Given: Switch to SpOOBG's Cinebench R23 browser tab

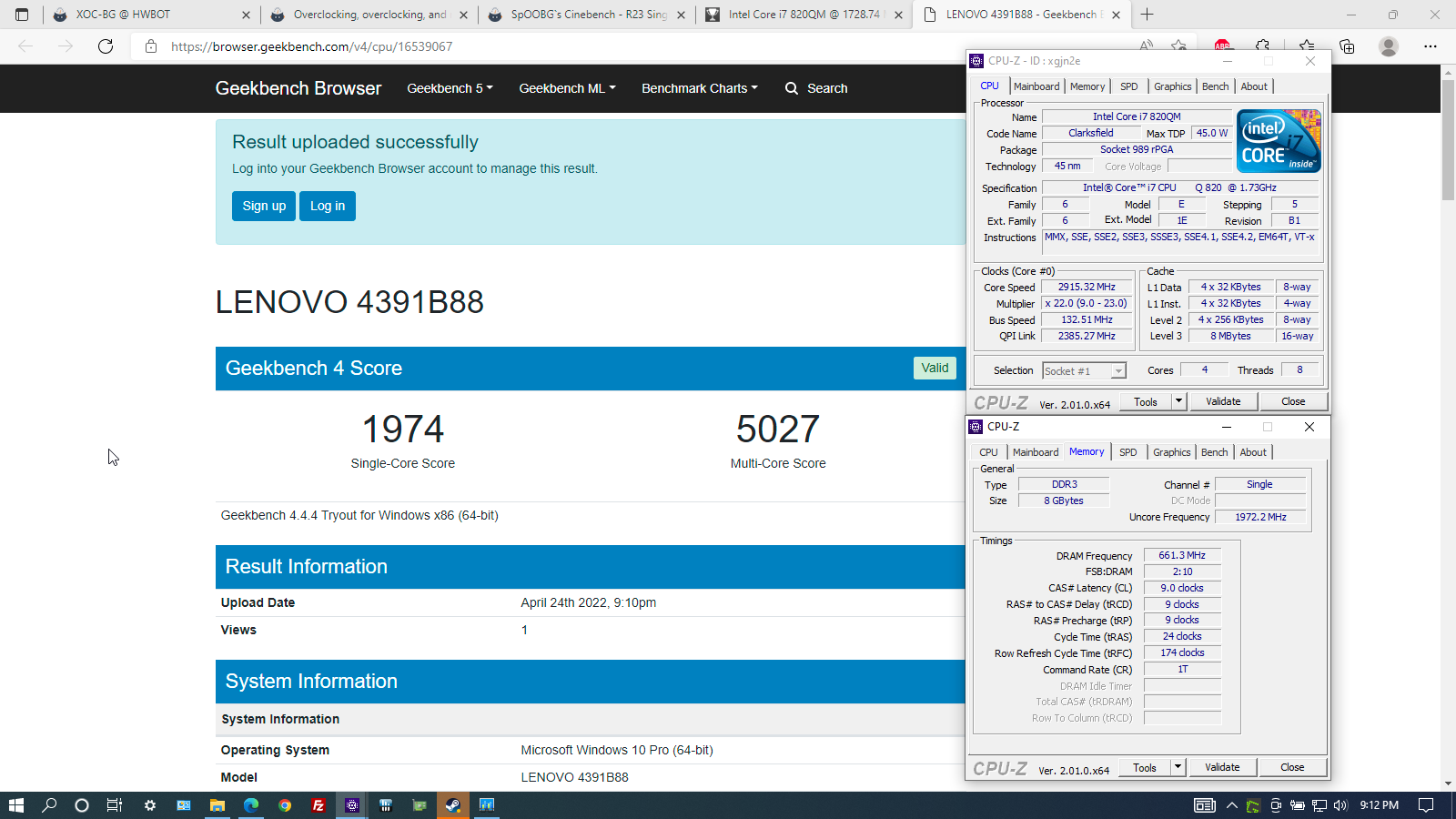Looking at the screenshot, I should pos(588,15).
